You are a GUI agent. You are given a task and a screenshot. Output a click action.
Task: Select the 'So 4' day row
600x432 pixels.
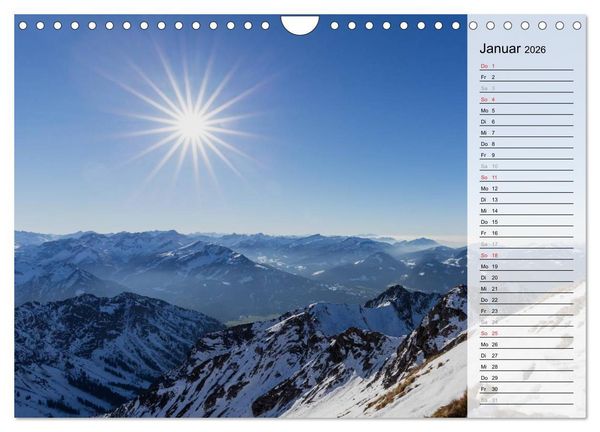click(x=527, y=99)
